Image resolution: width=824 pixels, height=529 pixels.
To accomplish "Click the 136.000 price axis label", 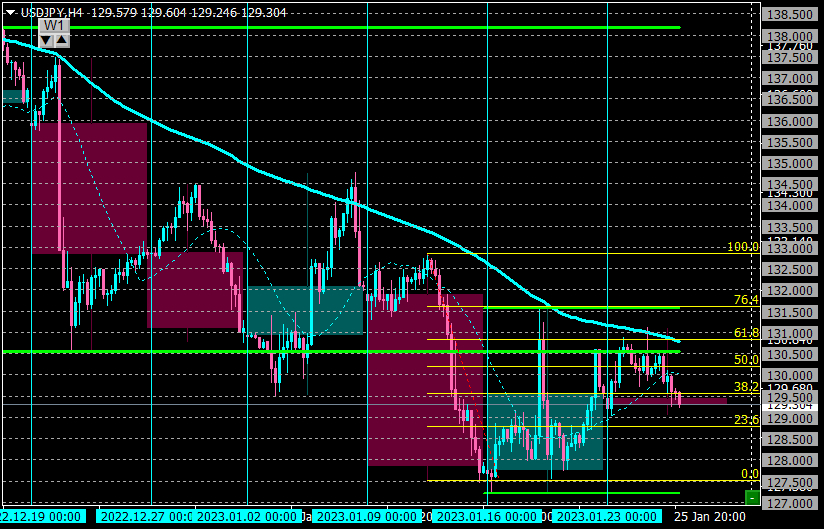I will click(x=790, y=121).
